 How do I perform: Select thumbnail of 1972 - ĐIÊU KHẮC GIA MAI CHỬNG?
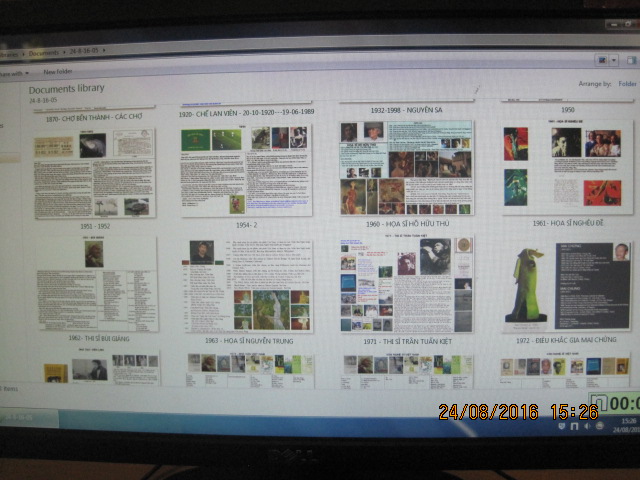coord(568,286)
